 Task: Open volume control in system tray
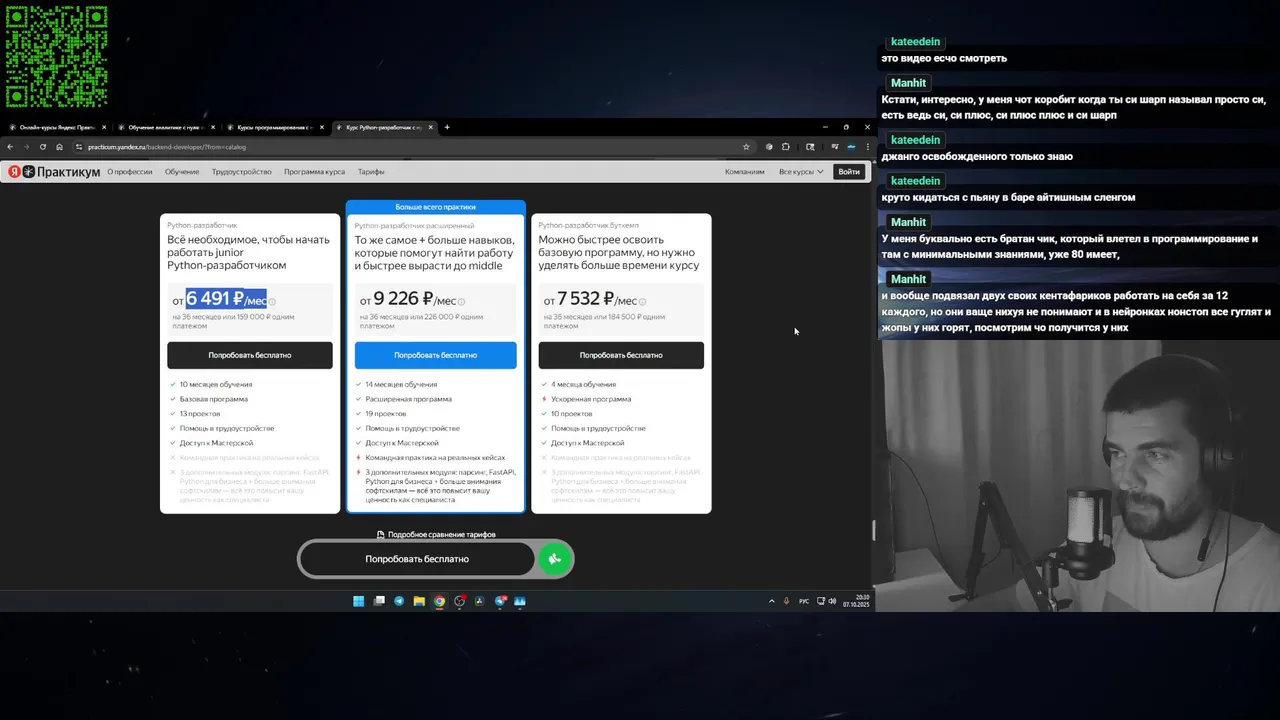point(832,601)
